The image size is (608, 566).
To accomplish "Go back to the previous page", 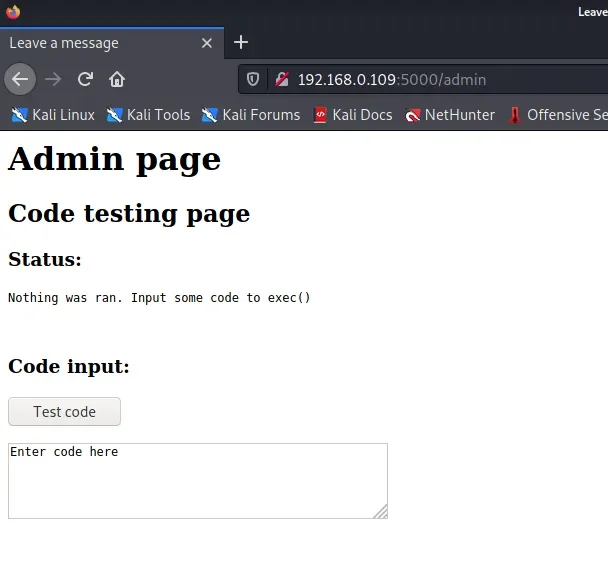I will pyautogui.click(x=20, y=79).
